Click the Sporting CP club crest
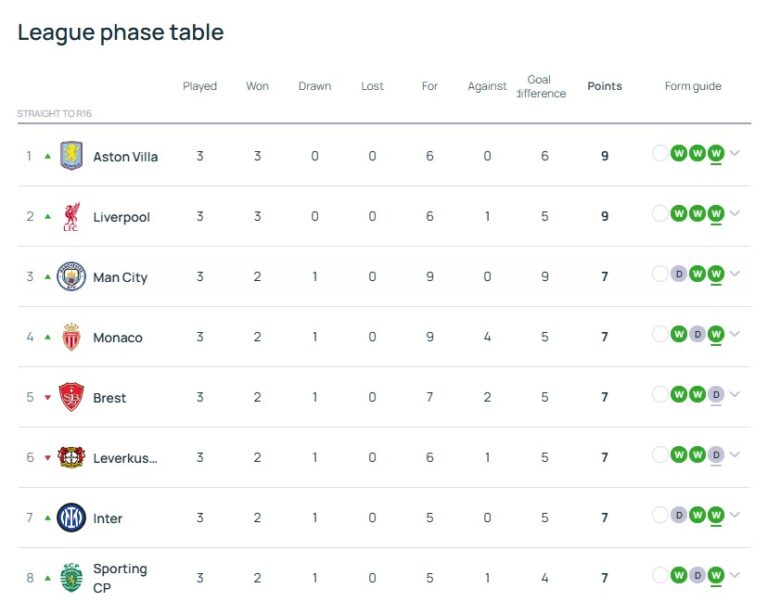The height and width of the screenshot is (601, 768). [71, 578]
